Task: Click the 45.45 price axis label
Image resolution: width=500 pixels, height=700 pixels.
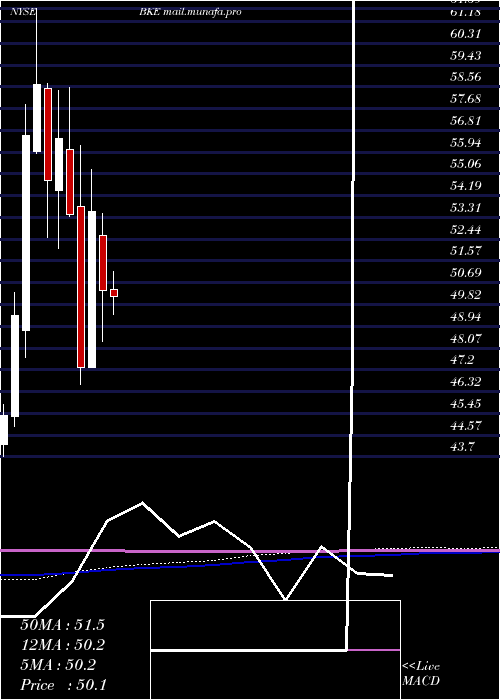Action: pos(466,404)
